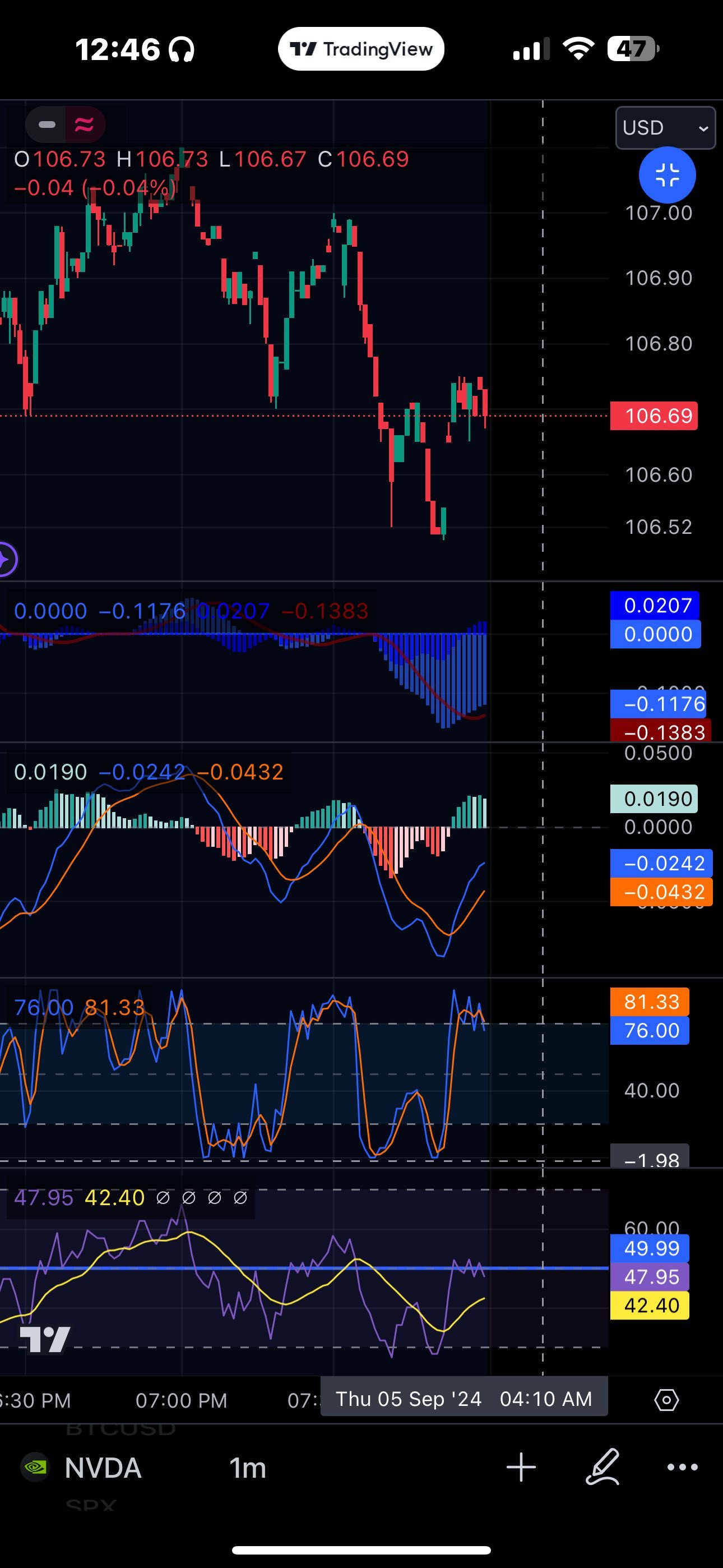Select the 106.90 price axis label
Viewport: 723px width, 1568px height.
(659, 278)
